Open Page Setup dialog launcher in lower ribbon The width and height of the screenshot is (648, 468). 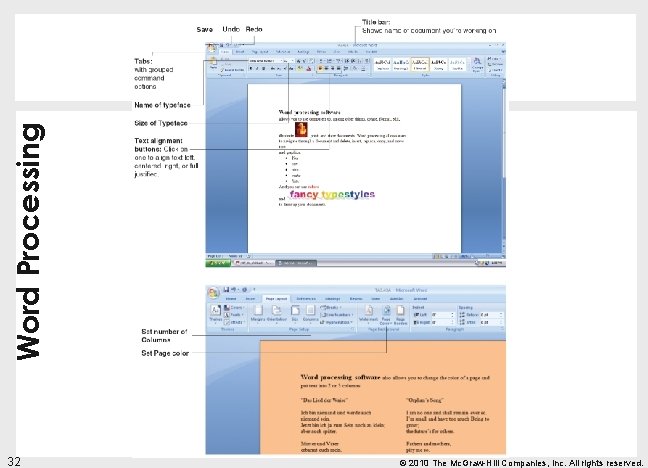coord(353,329)
